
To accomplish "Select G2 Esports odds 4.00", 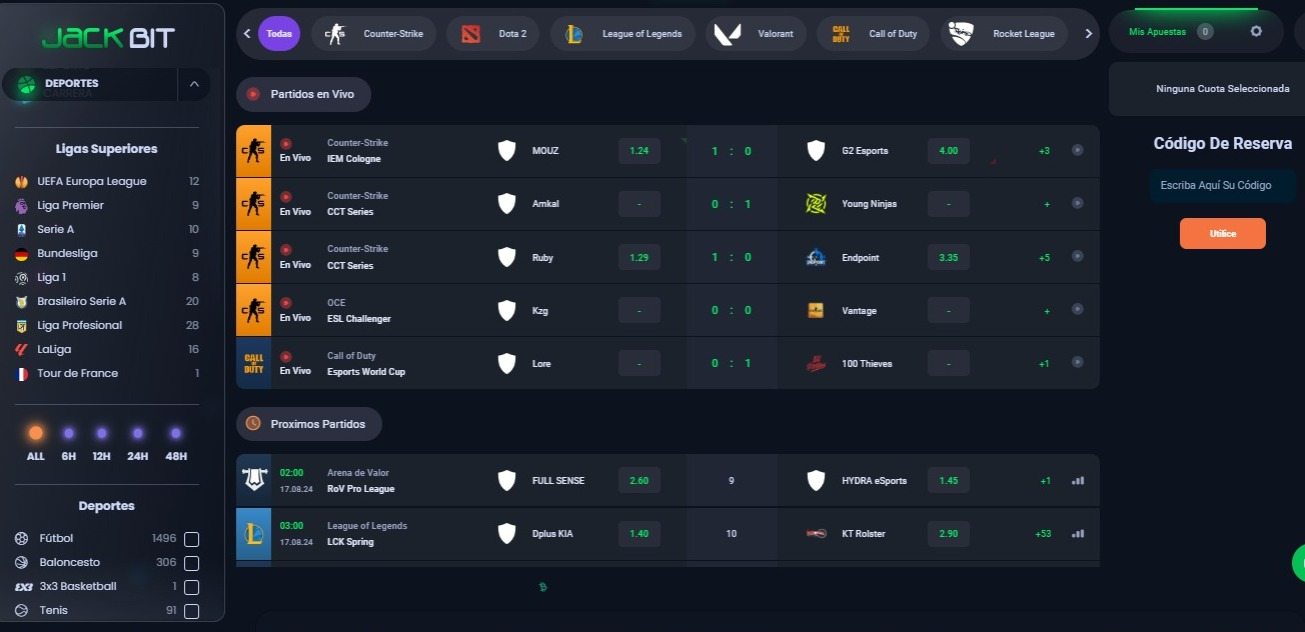I will click(949, 151).
